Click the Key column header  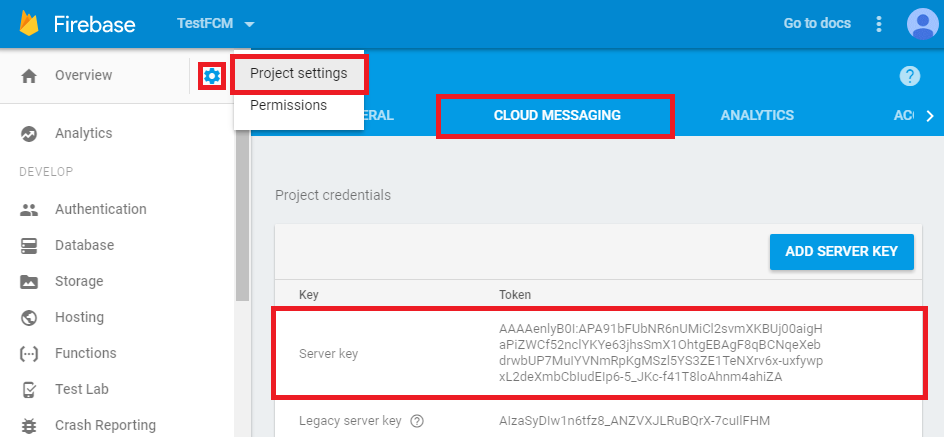coord(309,295)
